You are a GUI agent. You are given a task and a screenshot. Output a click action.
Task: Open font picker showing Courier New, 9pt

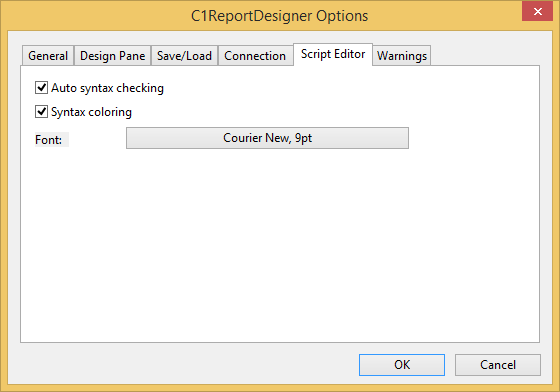click(x=267, y=138)
